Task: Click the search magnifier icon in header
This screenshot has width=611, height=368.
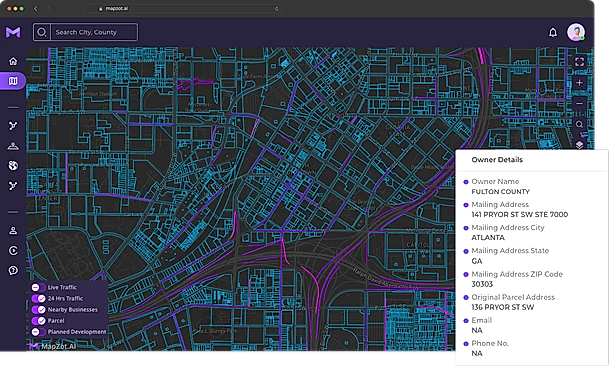Action: coord(42,32)
